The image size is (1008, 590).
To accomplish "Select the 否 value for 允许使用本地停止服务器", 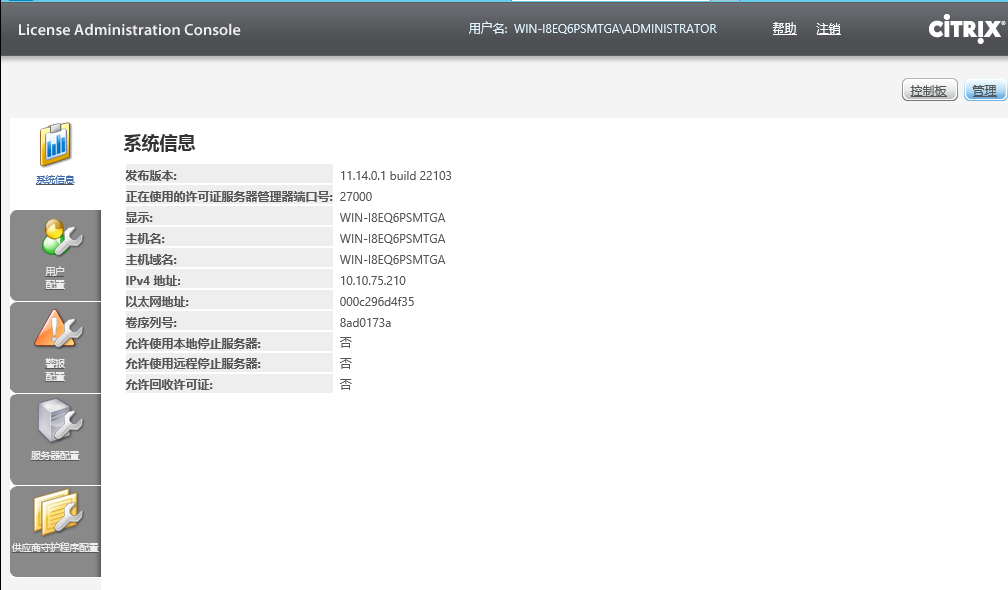I will click(x=346, y=343).
